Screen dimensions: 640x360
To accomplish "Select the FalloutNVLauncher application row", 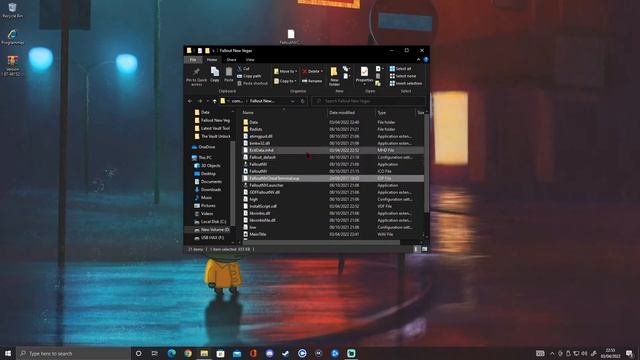I will point(333,185).
